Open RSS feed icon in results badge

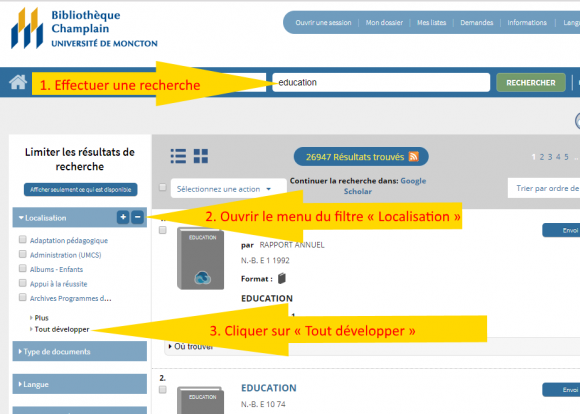[414, 156]
